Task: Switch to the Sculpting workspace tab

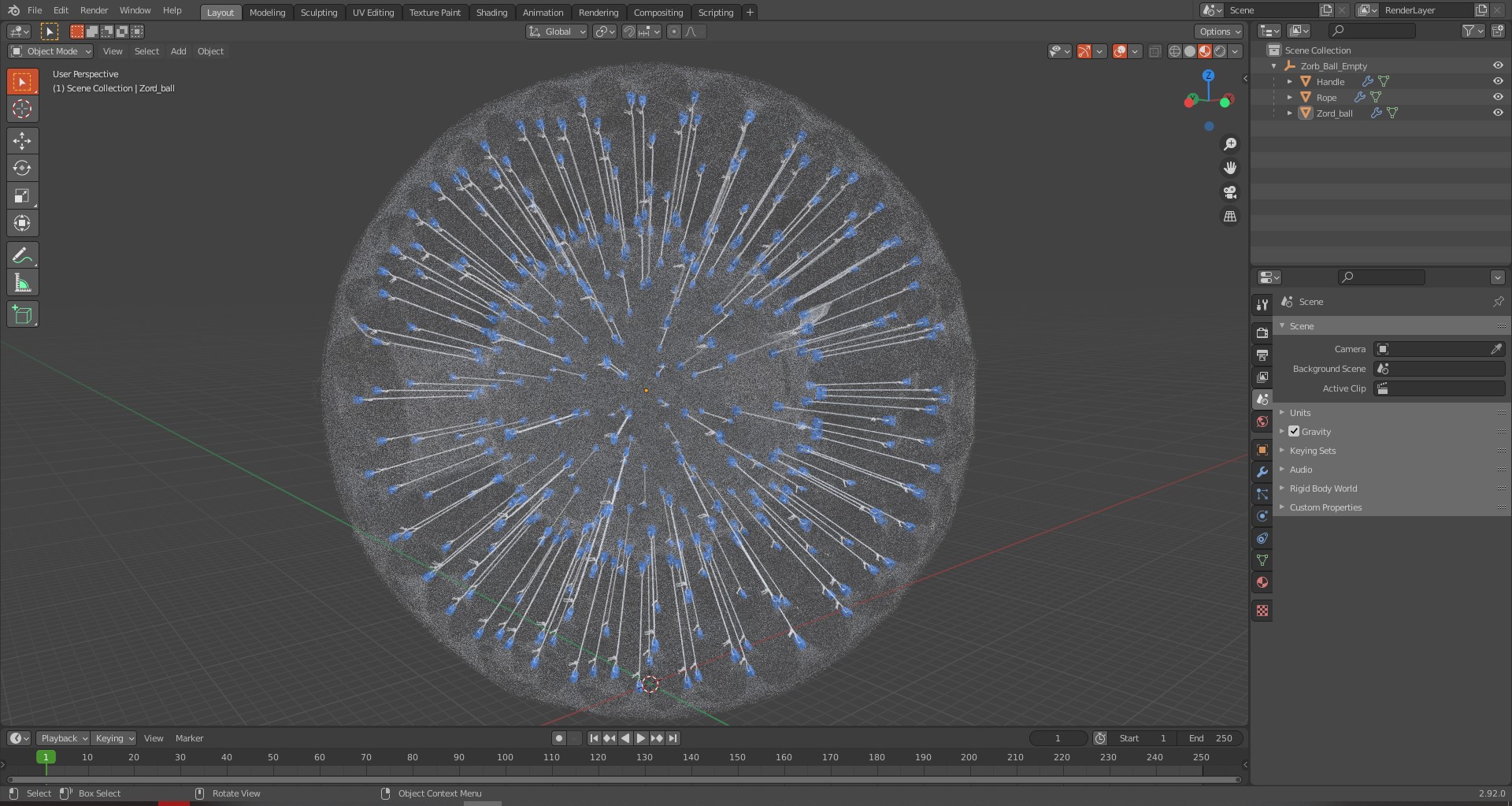Action: [x=319, y=12]
